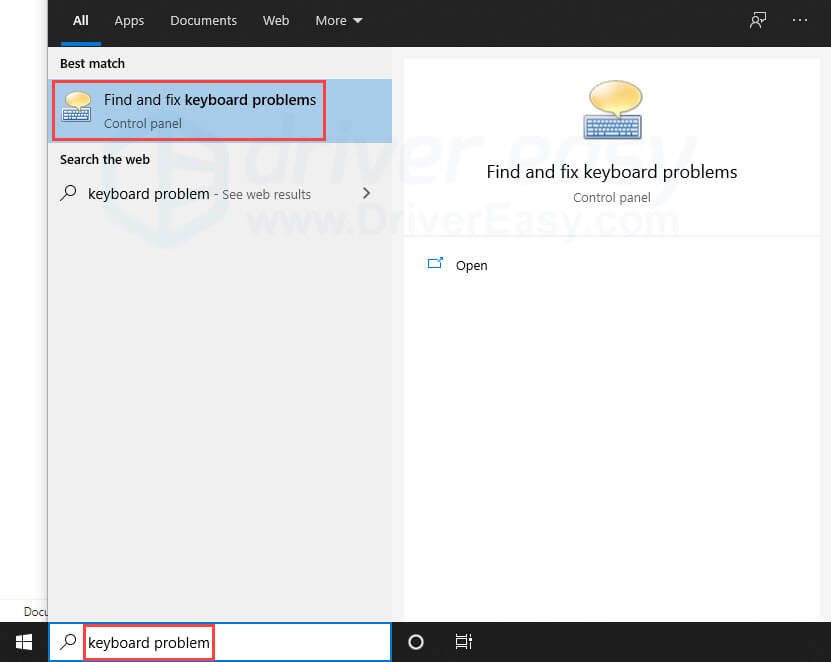
Task: Click the magnifier icon beside web result
Action: coord(69,194)
